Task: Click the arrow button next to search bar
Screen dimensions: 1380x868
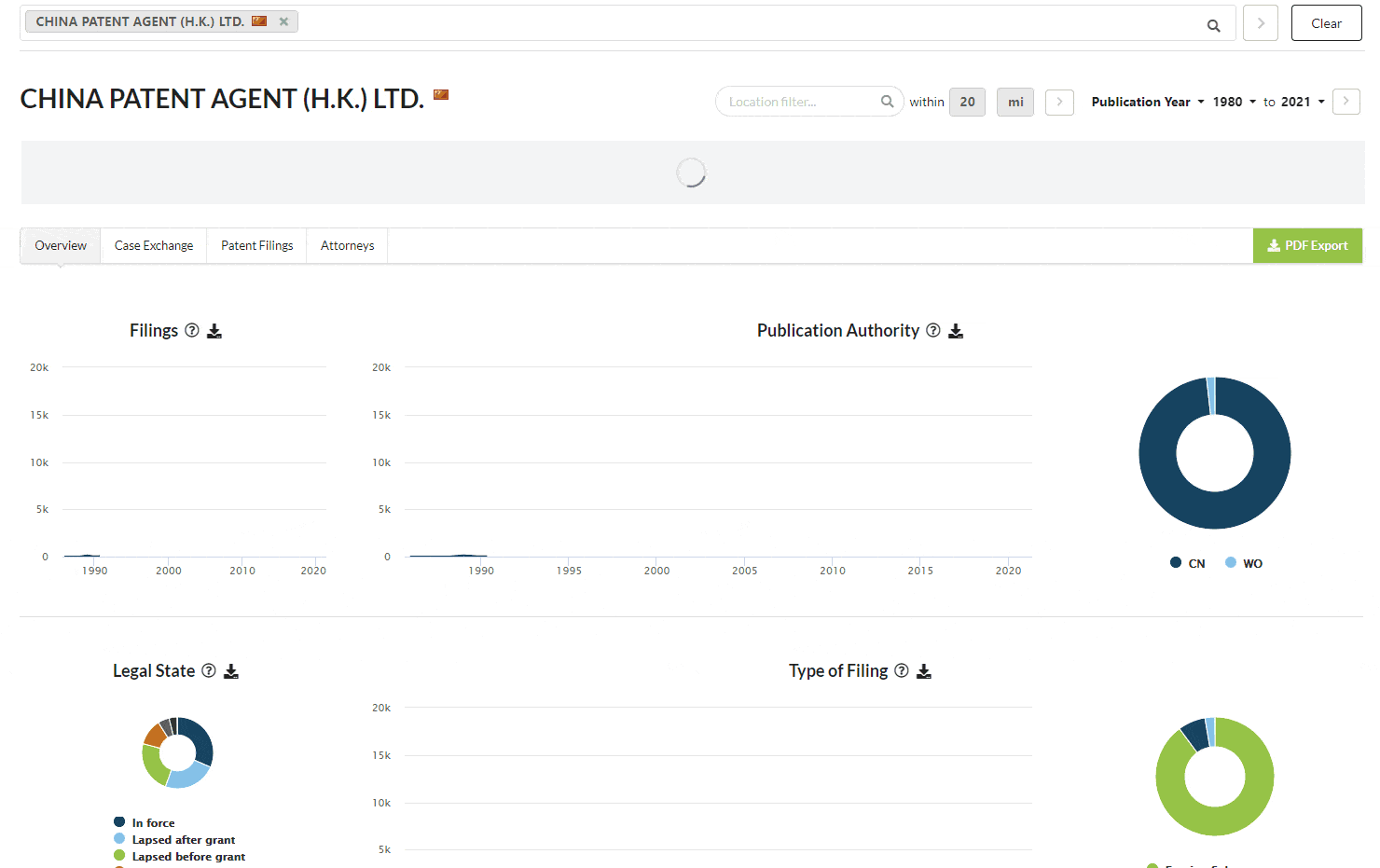Action: pos(1261,23)
